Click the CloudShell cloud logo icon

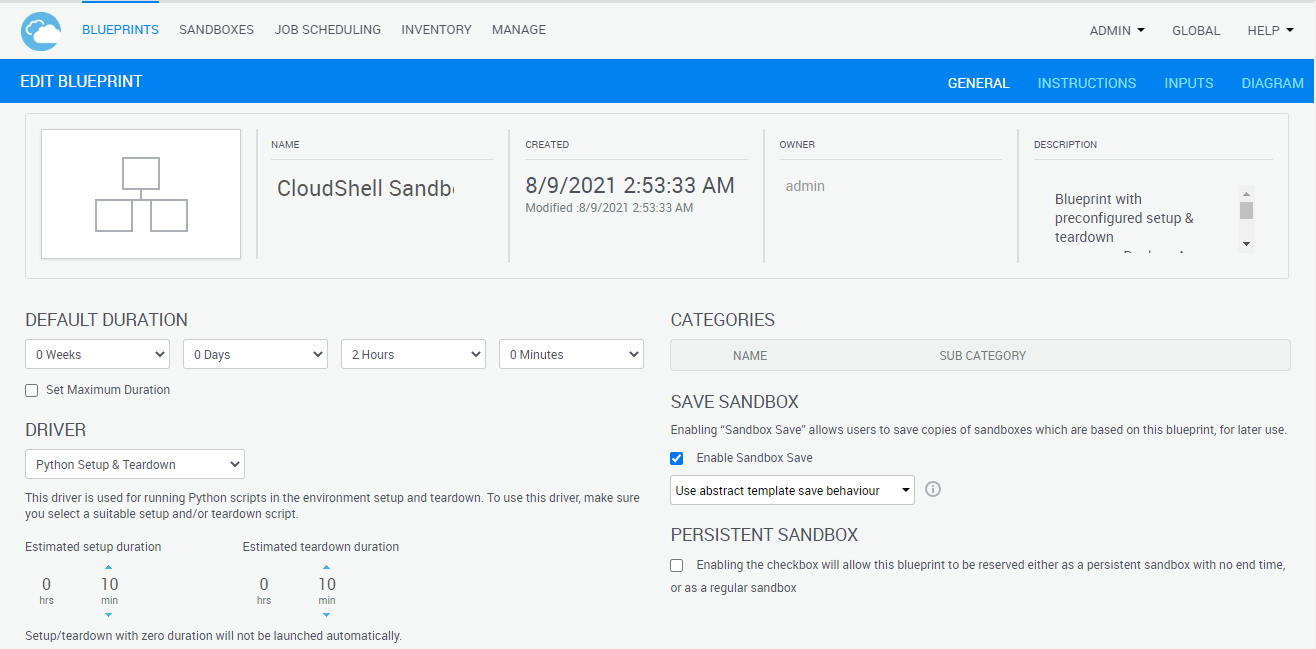(x=41, y=31)
